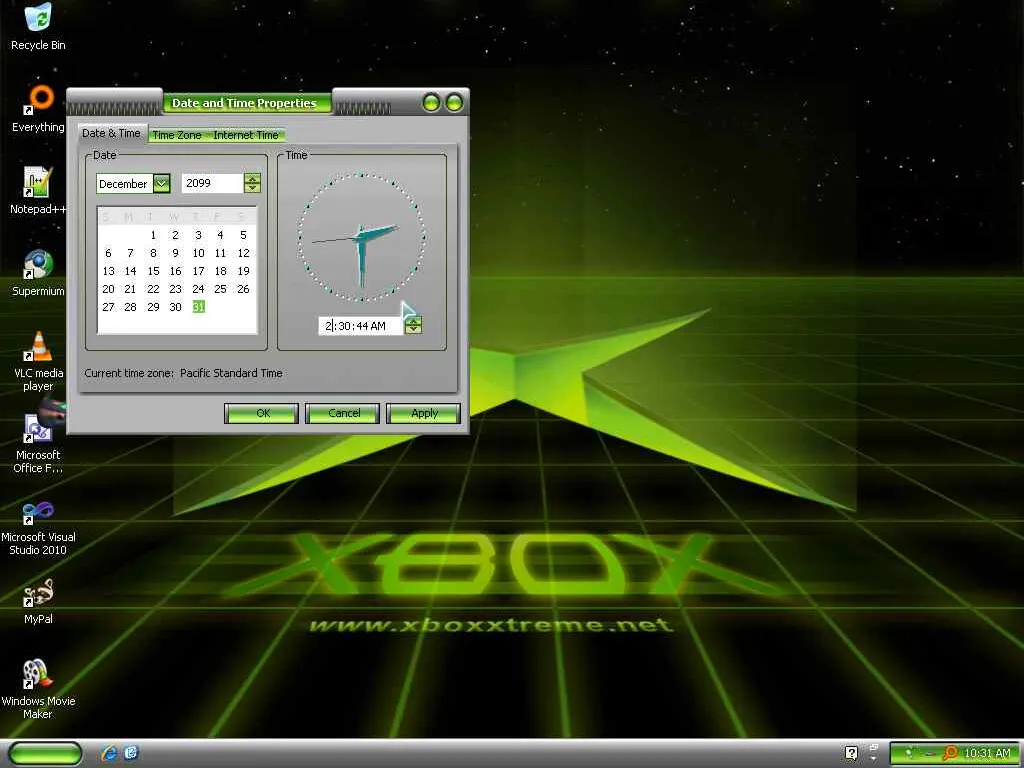This screenshot has height=768, width=1024.
Task: Select the VLC media player icon
Action: tap(38, 360)
